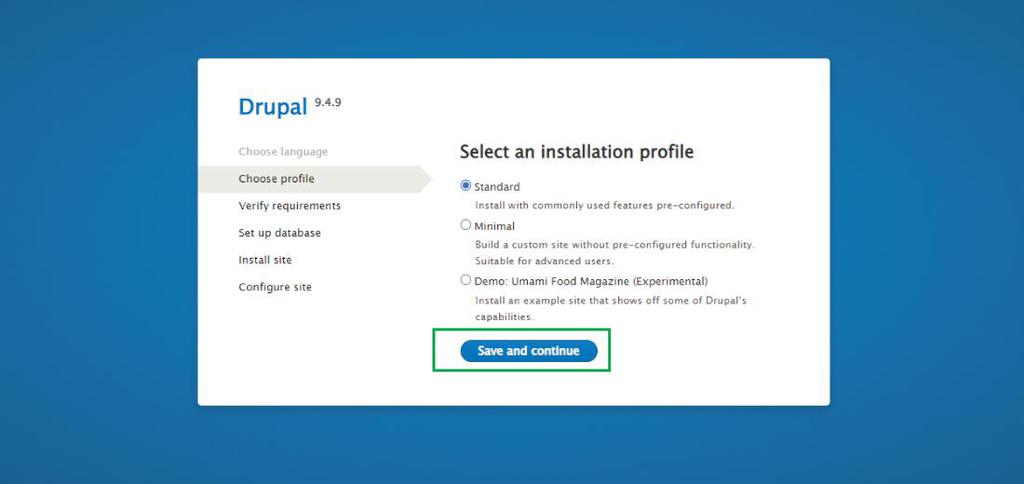
Task: Click the 'Select an installation profile' heading
Action: tap(576, 152)
